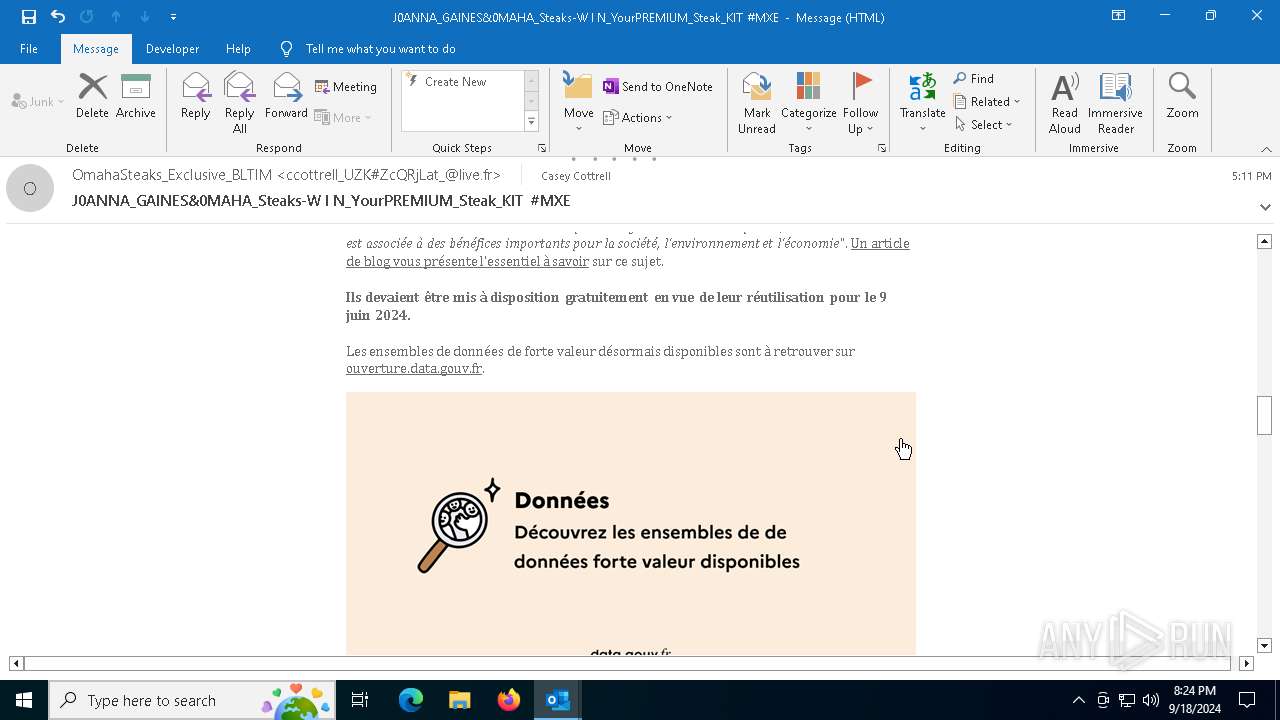Click Find in Editing group
The width and height of the screenshot is (1280, 720).
click(974, 79)
